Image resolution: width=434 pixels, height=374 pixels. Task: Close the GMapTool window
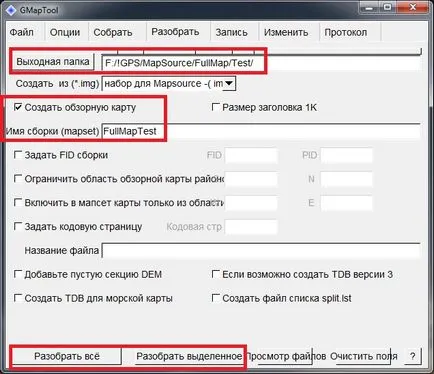click(413, 7)
